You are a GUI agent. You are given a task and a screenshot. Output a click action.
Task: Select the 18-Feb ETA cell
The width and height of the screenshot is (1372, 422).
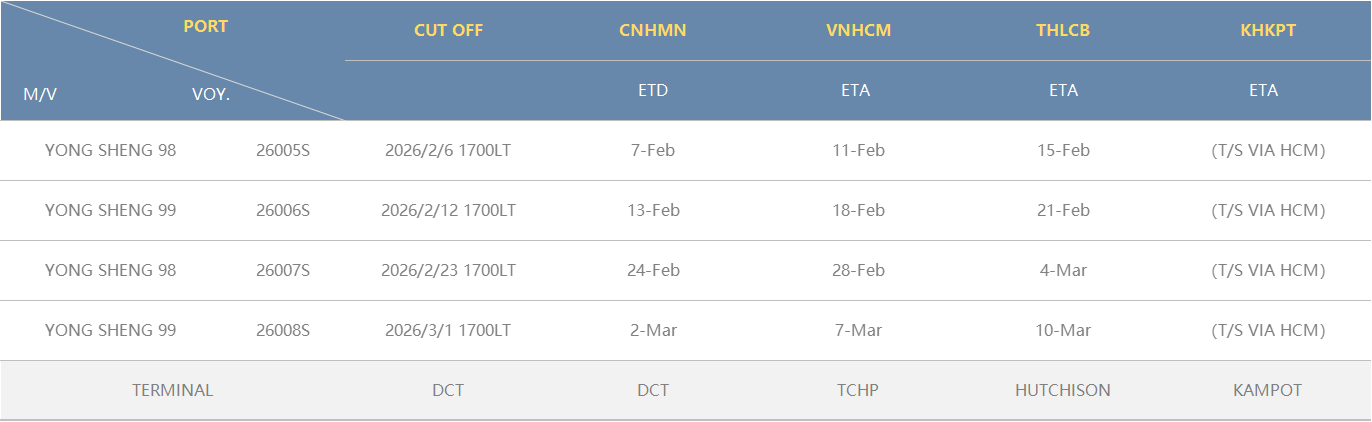tap(858, 211)
